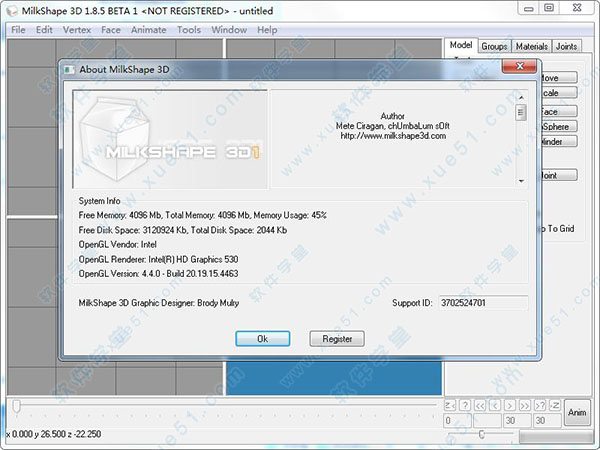Click the 'Free Disk Space: 3120924 Kb' line
Screen dimensions: 600x450
(x=183, y=230)
